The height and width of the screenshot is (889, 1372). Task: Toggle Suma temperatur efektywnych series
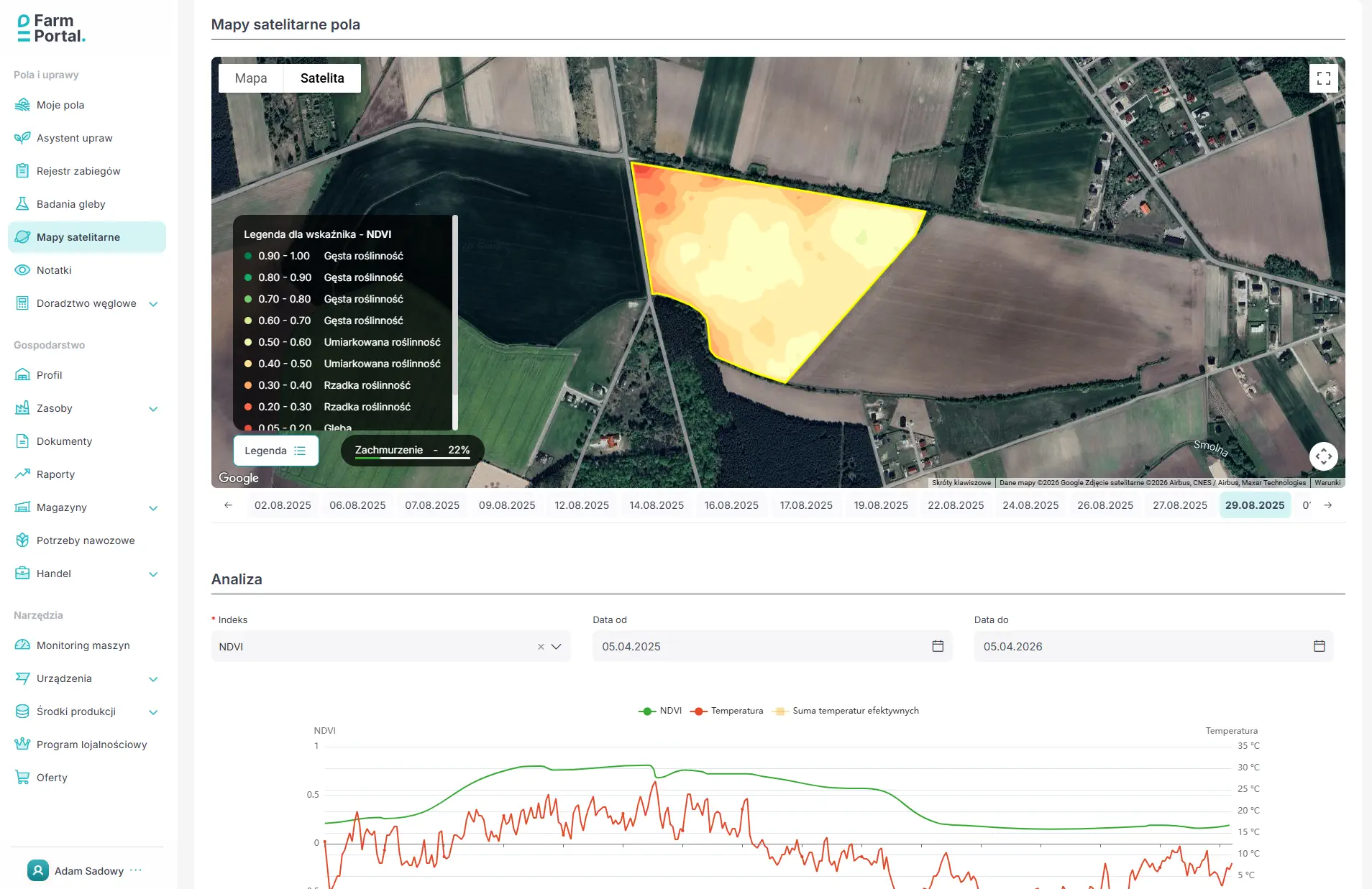846,711
